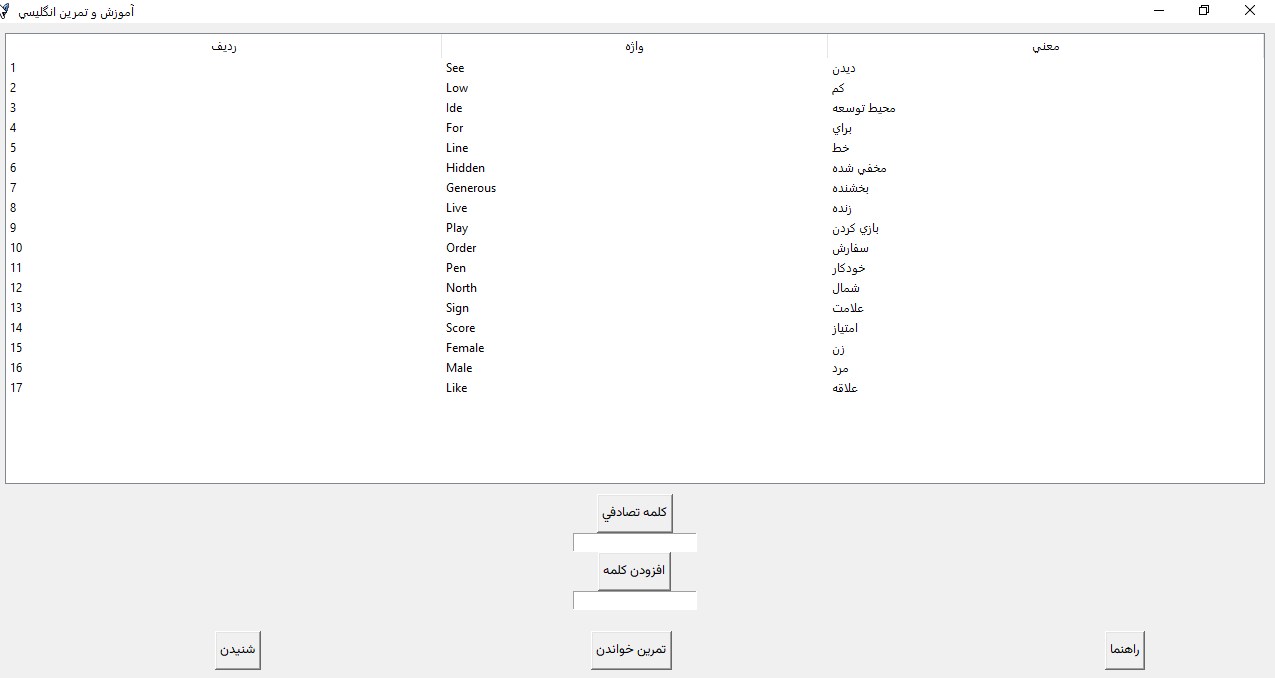Focus the input field below افزودن كلمه
Viewport: 1275px width, 678px height.
point(635,600)
